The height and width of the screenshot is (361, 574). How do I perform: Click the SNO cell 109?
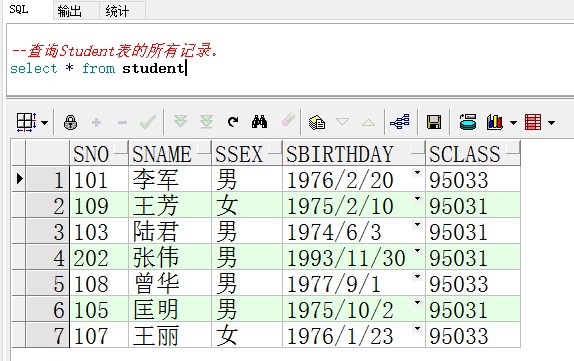tap(99, 205)
